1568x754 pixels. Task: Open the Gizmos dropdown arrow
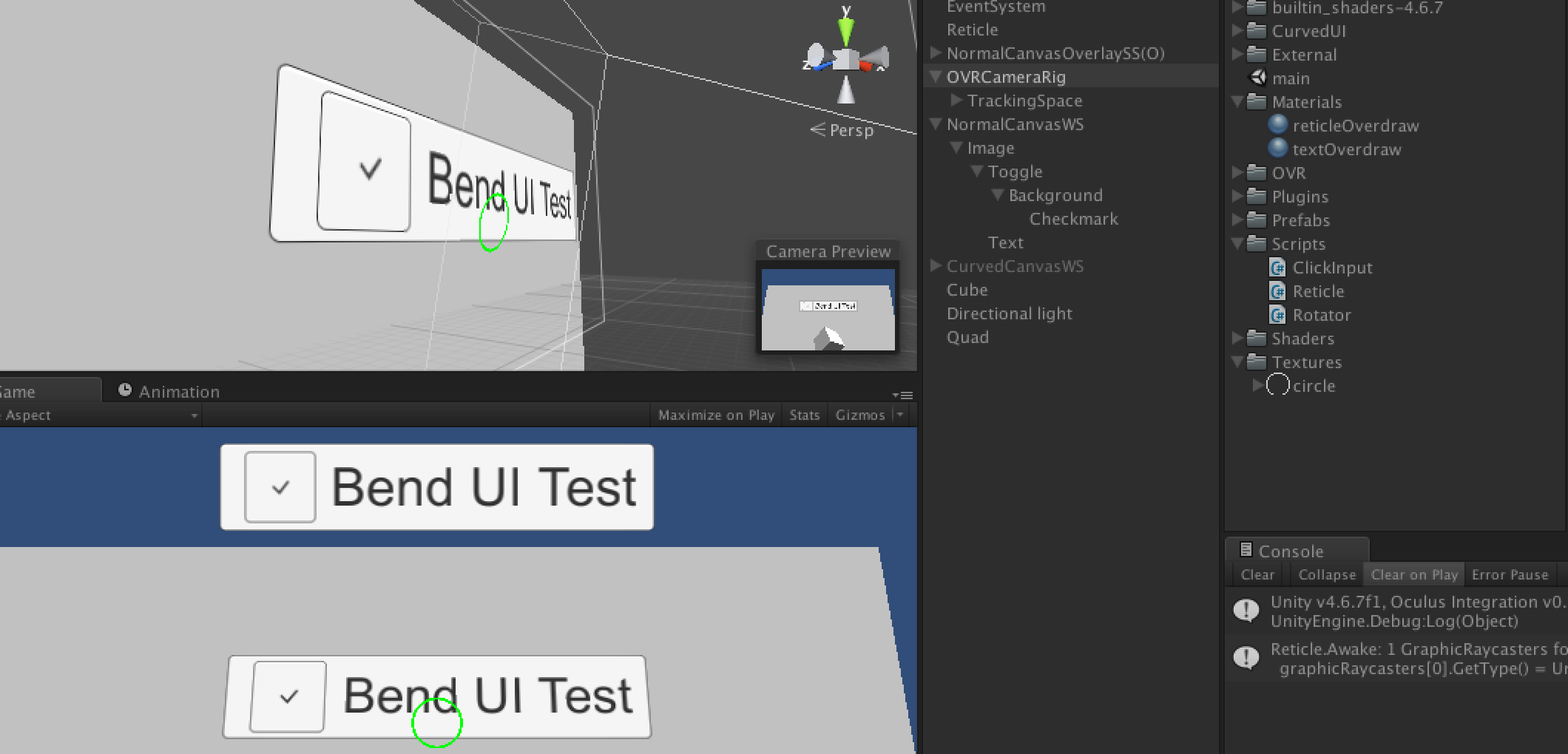[900, 415]
